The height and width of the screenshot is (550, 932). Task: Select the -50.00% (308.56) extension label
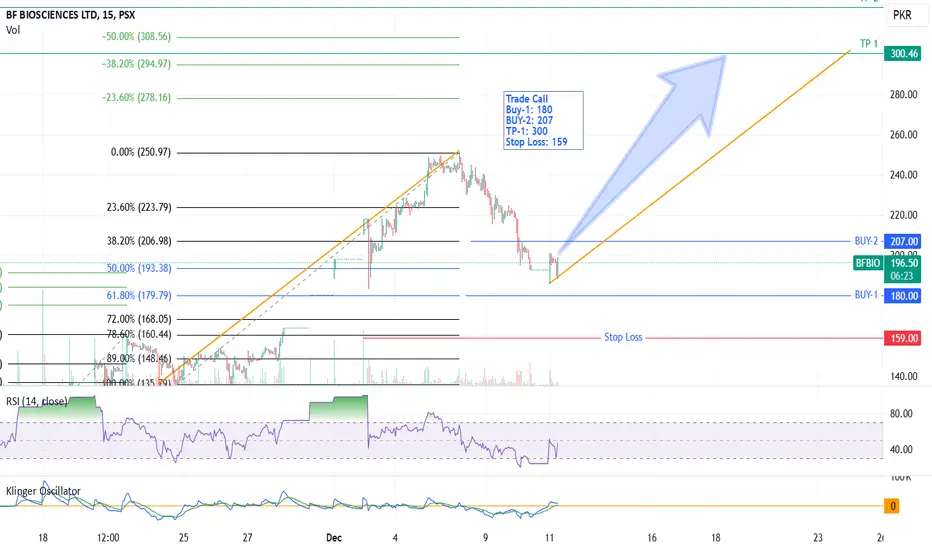[136, 36]
